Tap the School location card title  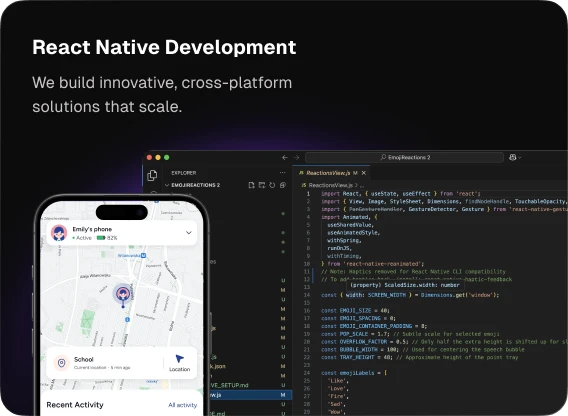pos(84,359)
